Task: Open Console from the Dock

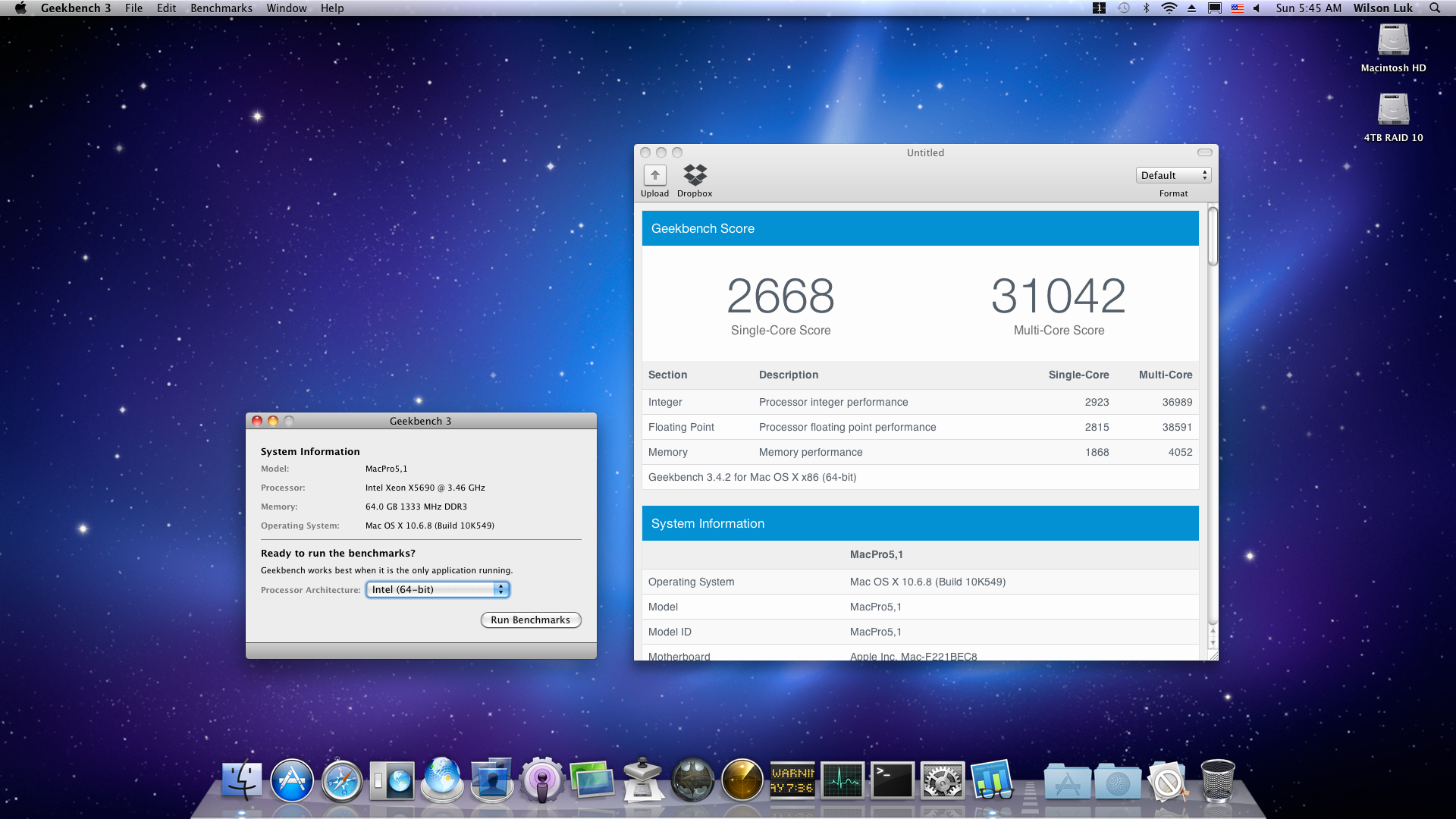Action: (792, 781)
